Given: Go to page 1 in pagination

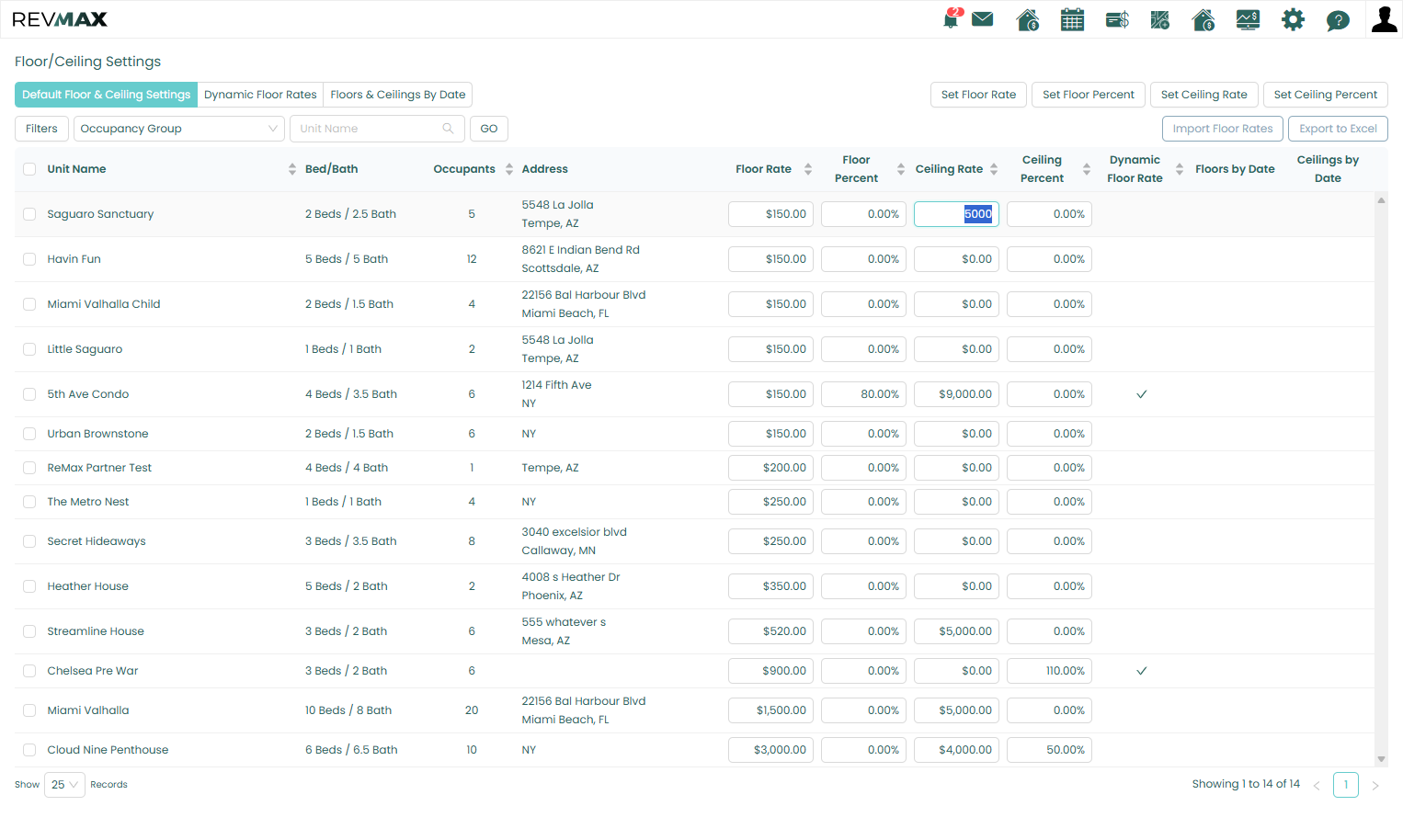Looking at the screenshot, I should point(1346,785).
